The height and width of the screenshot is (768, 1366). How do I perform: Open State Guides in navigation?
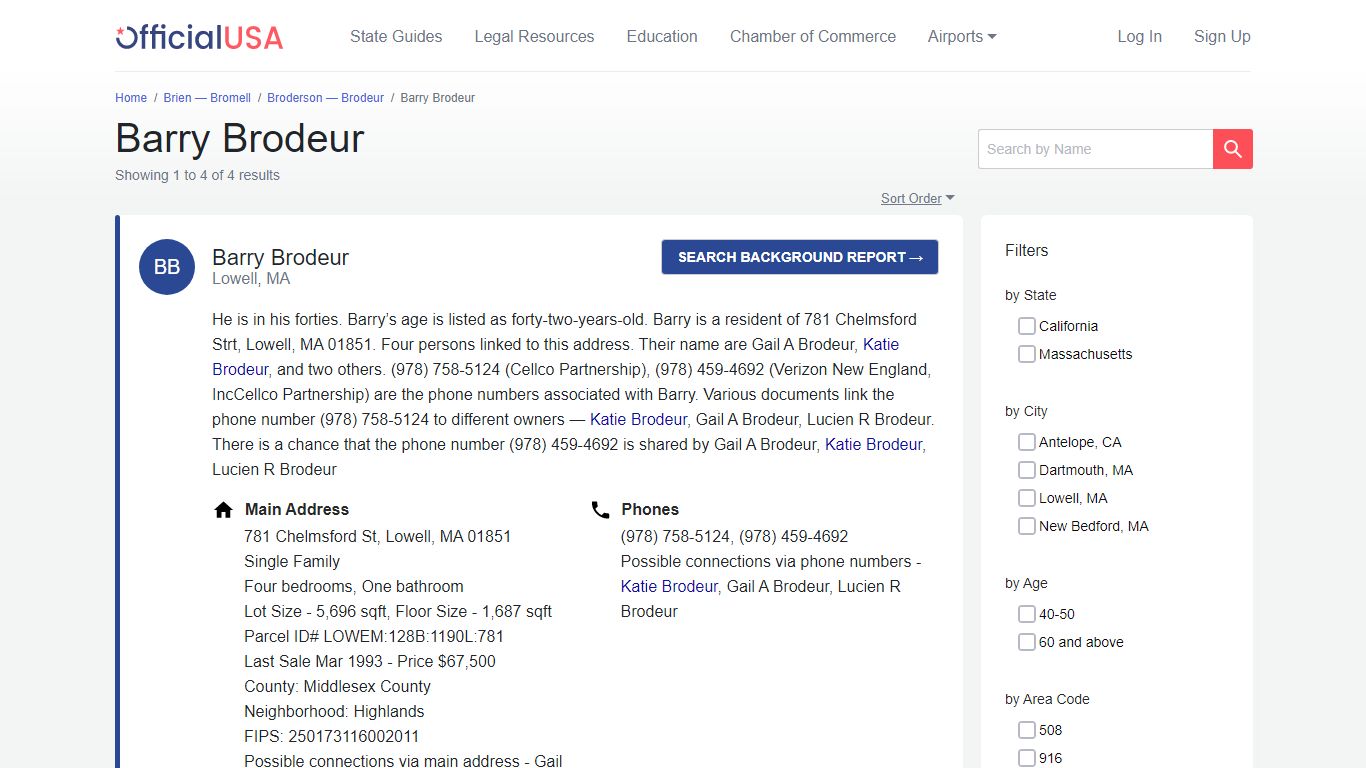click(x=396, y=36)
